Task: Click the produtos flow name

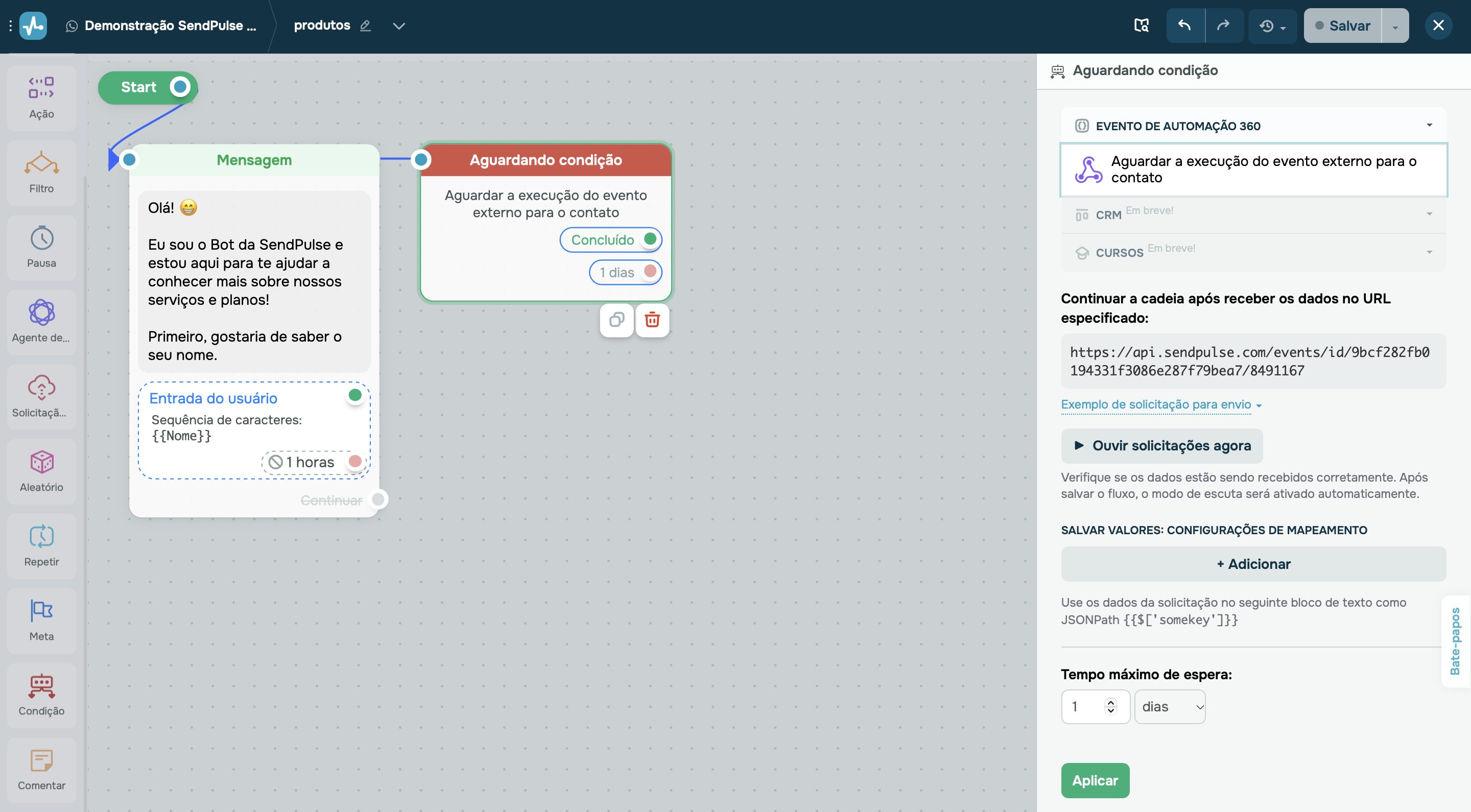Action: [x=322, y=25]
